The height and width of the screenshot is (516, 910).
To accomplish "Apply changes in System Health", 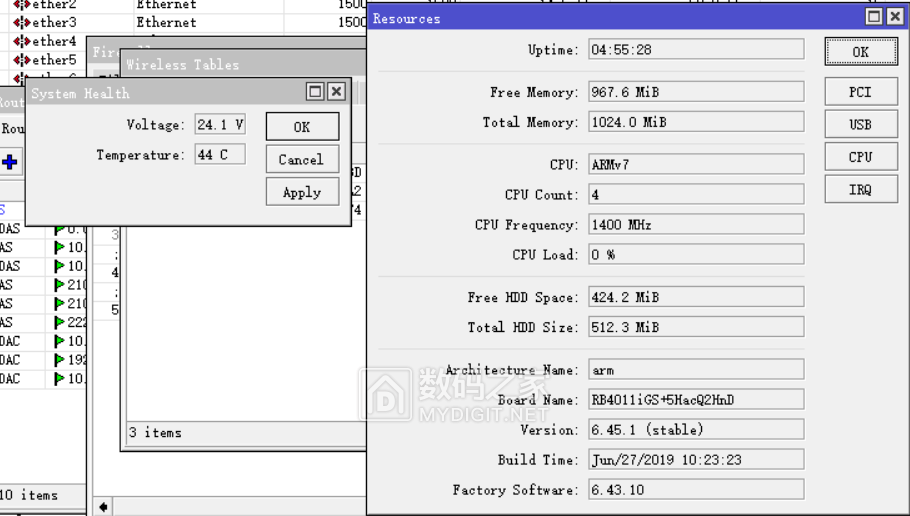I will [302, 192].
